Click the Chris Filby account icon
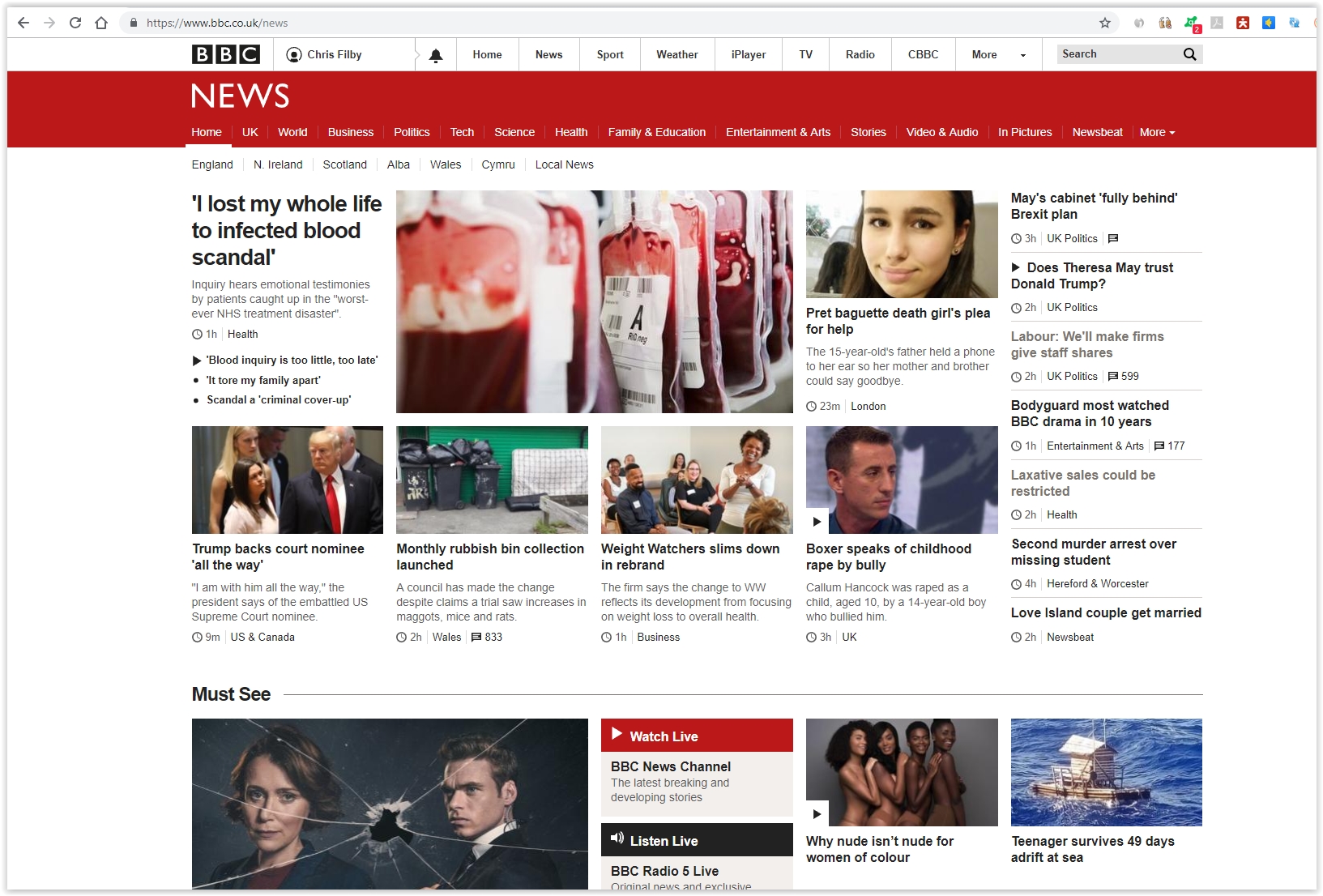 pyautogui.click(x=294, y=54)
